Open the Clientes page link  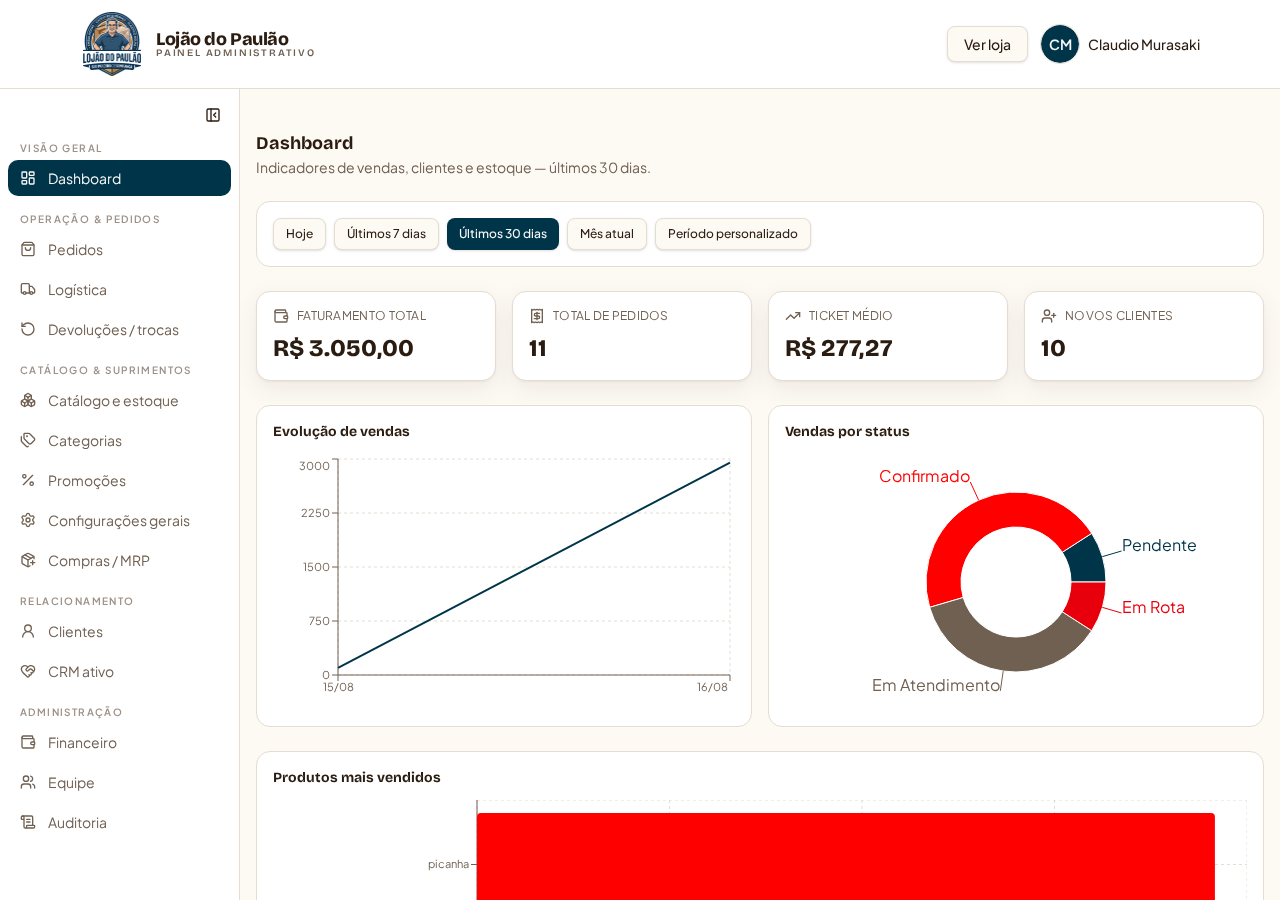click(119, 631)
